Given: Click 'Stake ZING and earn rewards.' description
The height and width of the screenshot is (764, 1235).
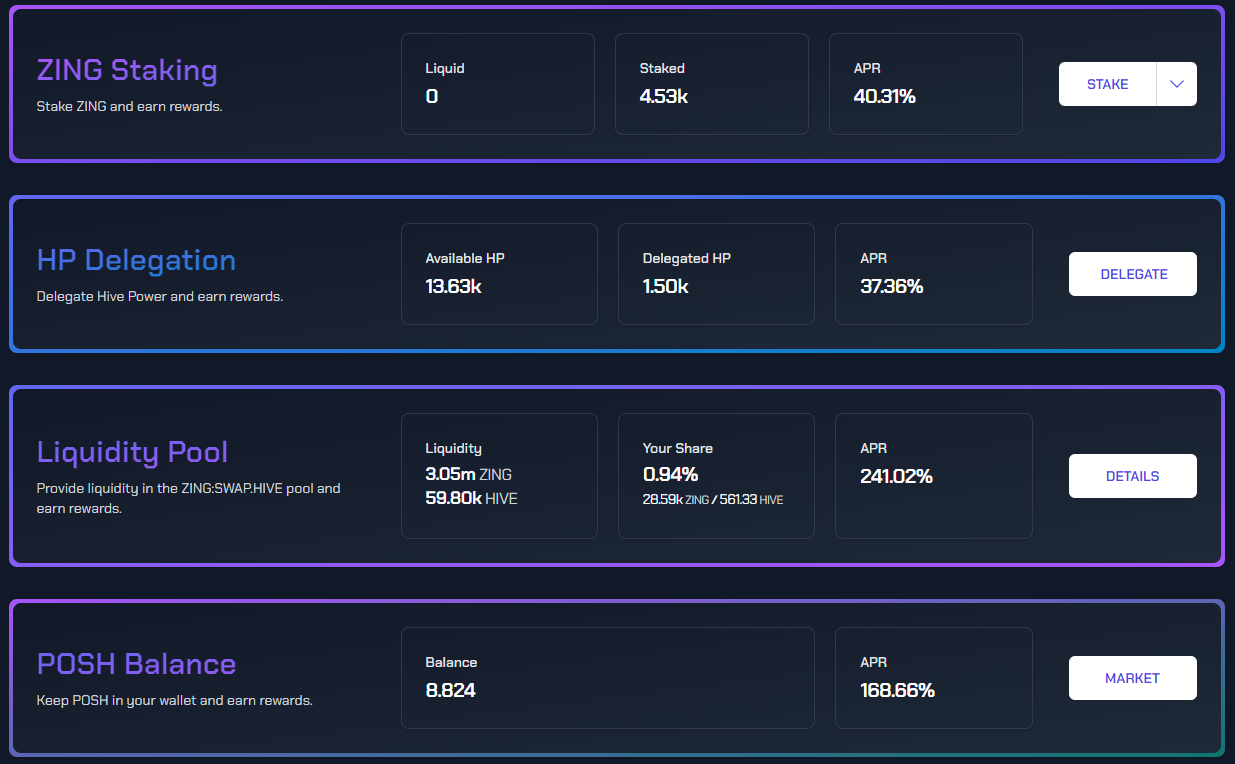Looking at the screenshot, I should pos(130,106).
